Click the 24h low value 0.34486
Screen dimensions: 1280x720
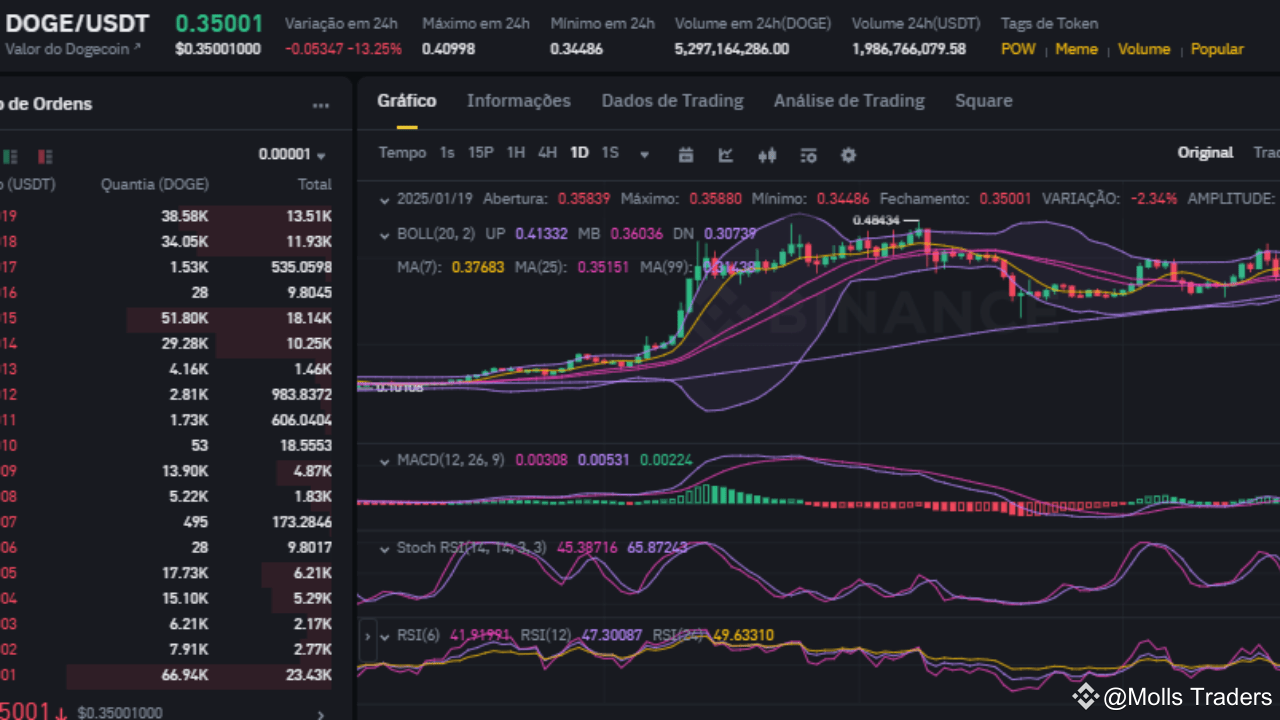(x=576, y=49)
